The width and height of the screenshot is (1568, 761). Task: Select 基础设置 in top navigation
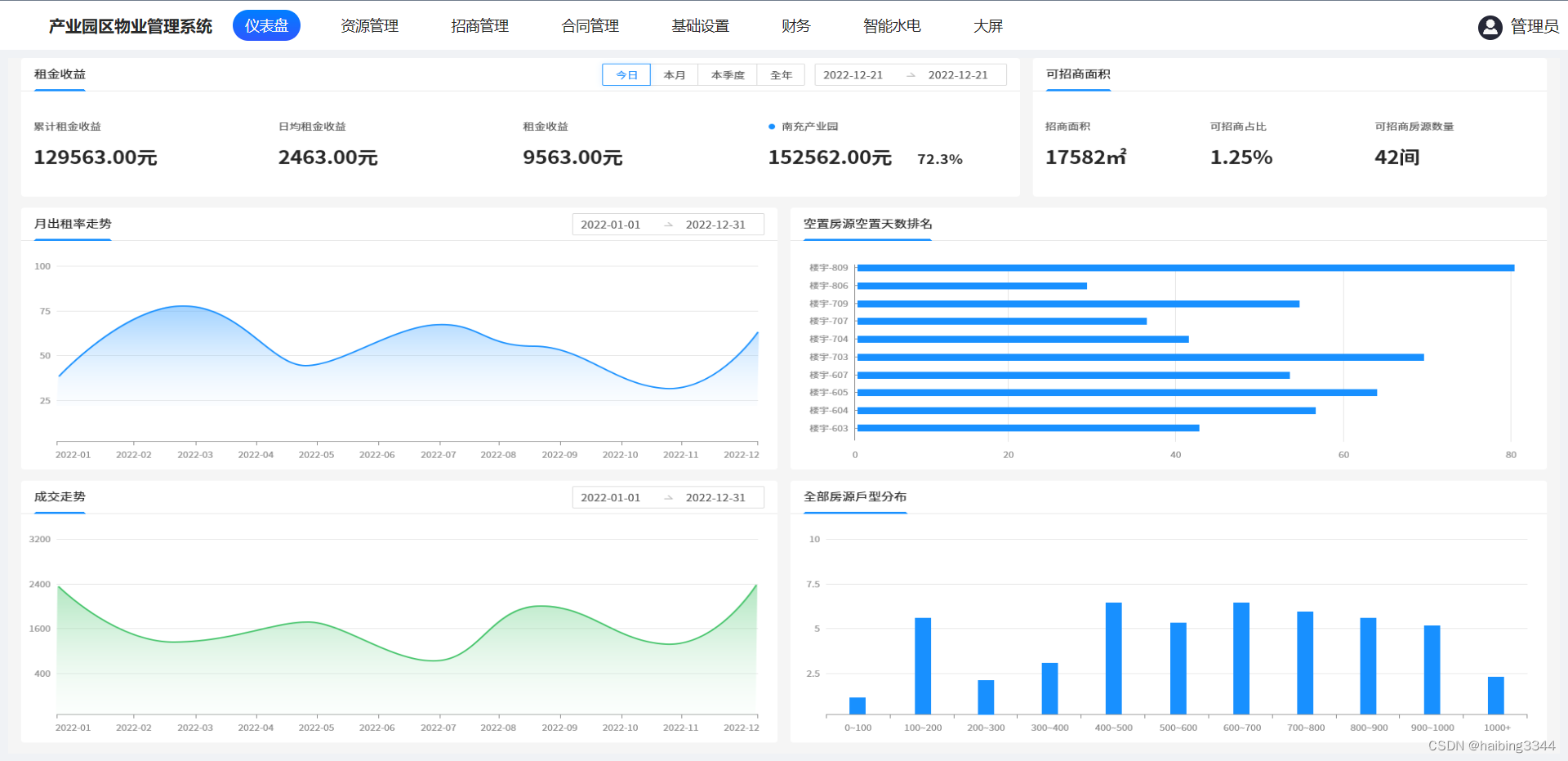coord(700,26)
